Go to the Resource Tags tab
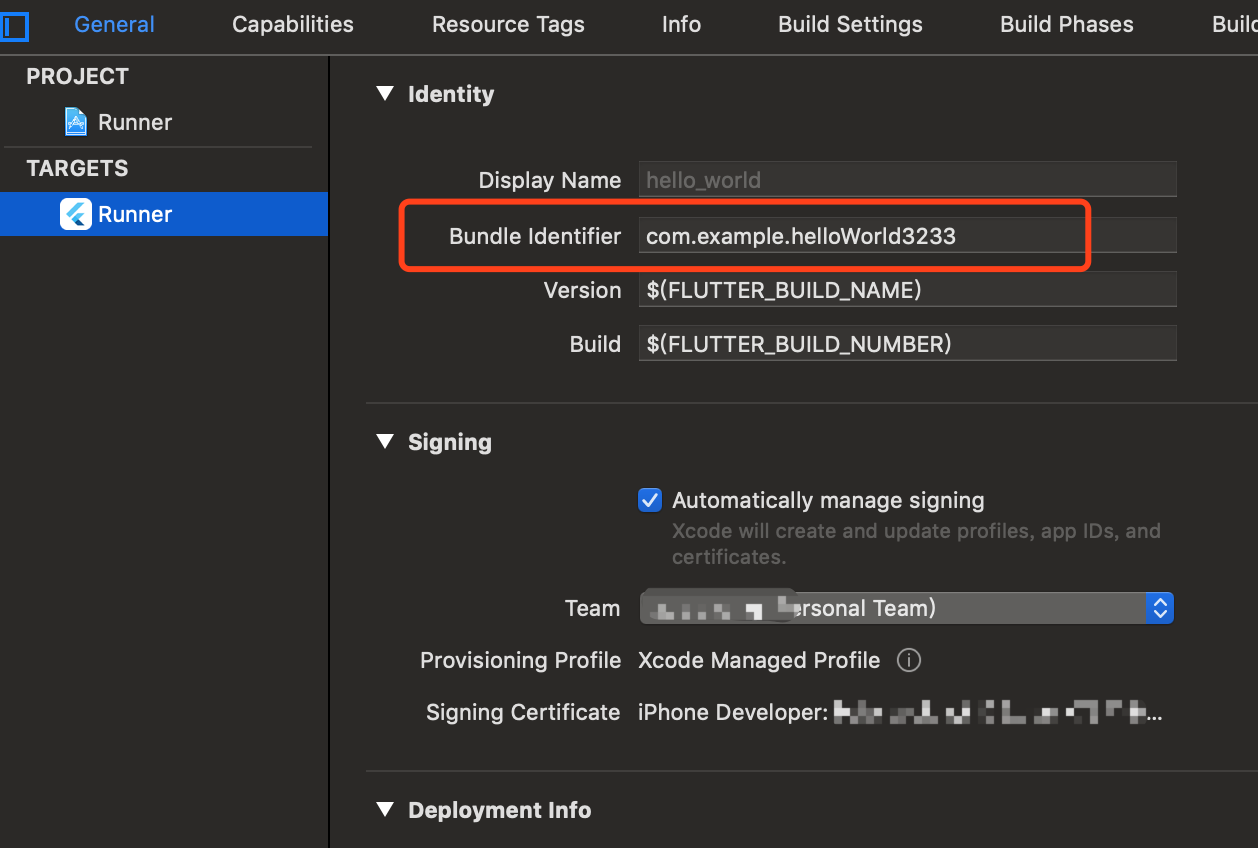Image resolution: width=1258 pixels, height=848 pixels. tap(508, 25)
